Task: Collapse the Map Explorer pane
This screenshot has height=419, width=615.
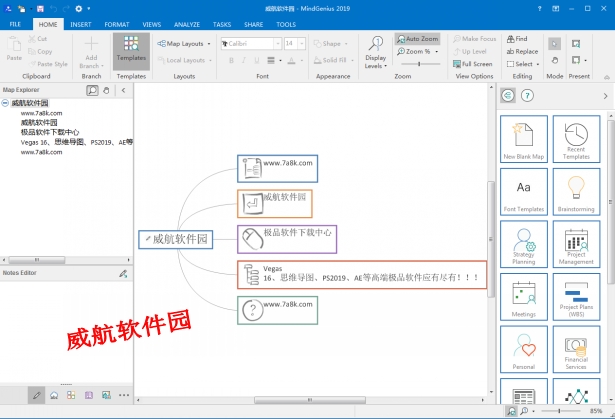Action: 124,91
